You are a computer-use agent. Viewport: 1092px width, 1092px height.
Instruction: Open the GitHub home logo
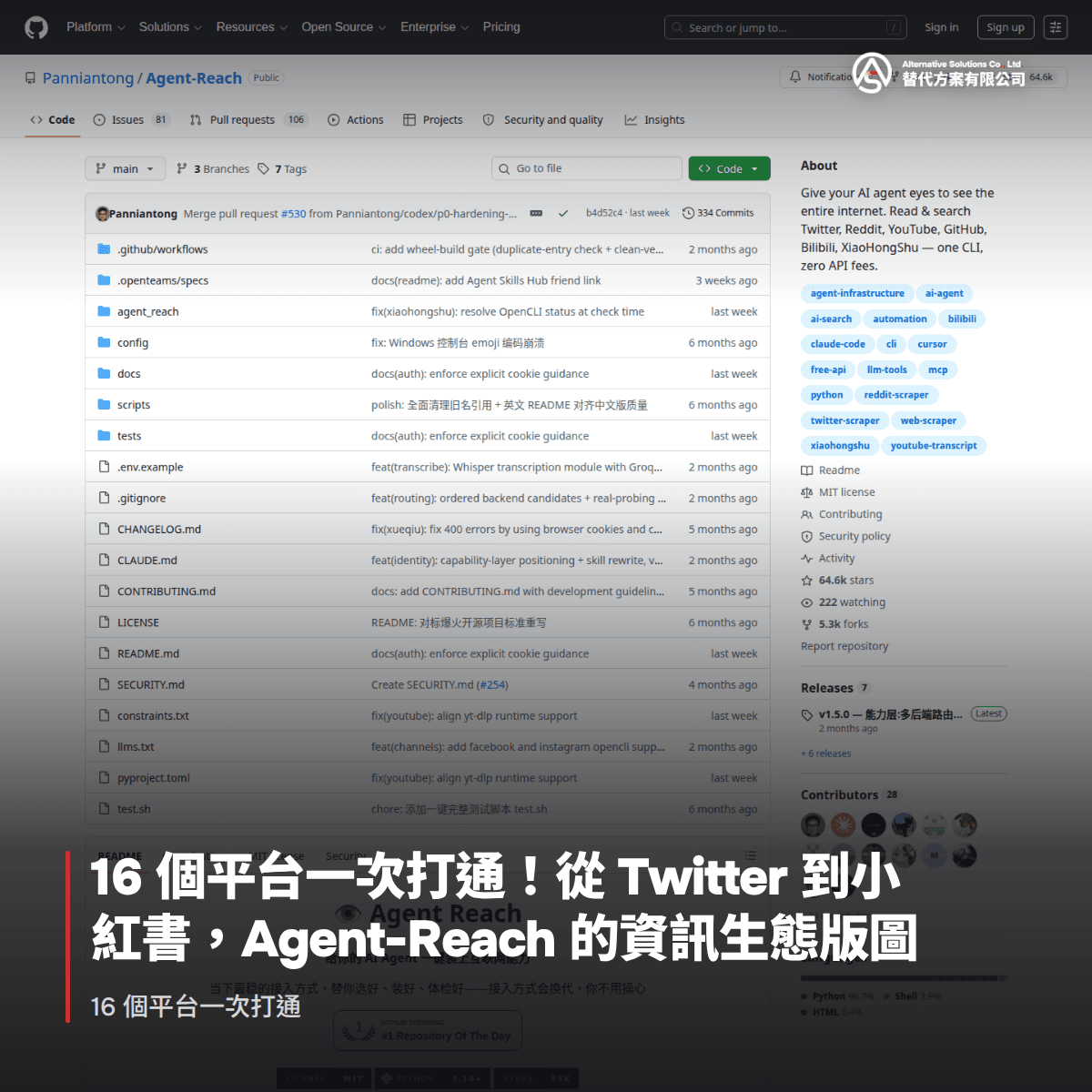tap(36, 27)
